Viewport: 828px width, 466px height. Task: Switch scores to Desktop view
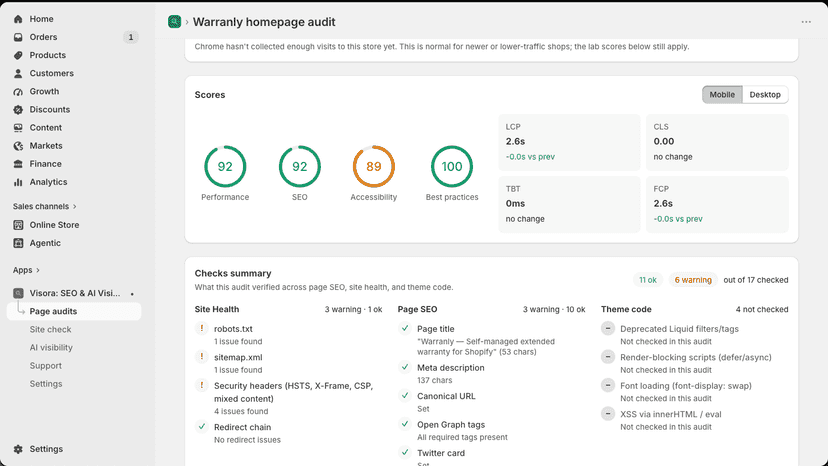pyautogui.click(x=765, y=95)
